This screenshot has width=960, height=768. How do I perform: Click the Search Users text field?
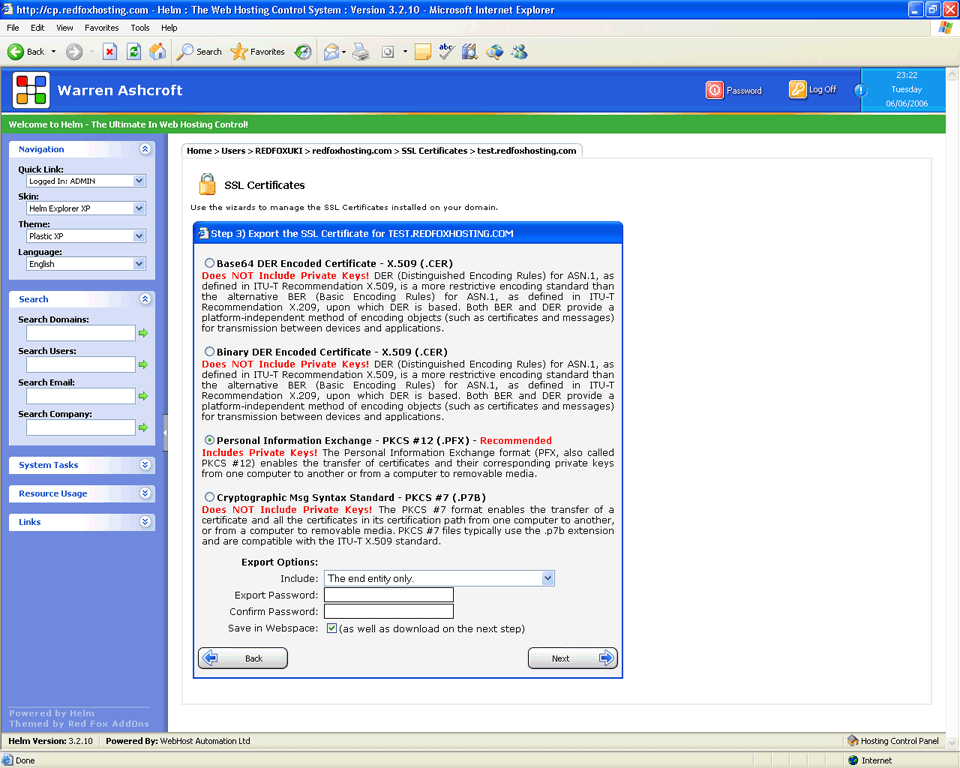pyautogui.click(x=81, y=364)
